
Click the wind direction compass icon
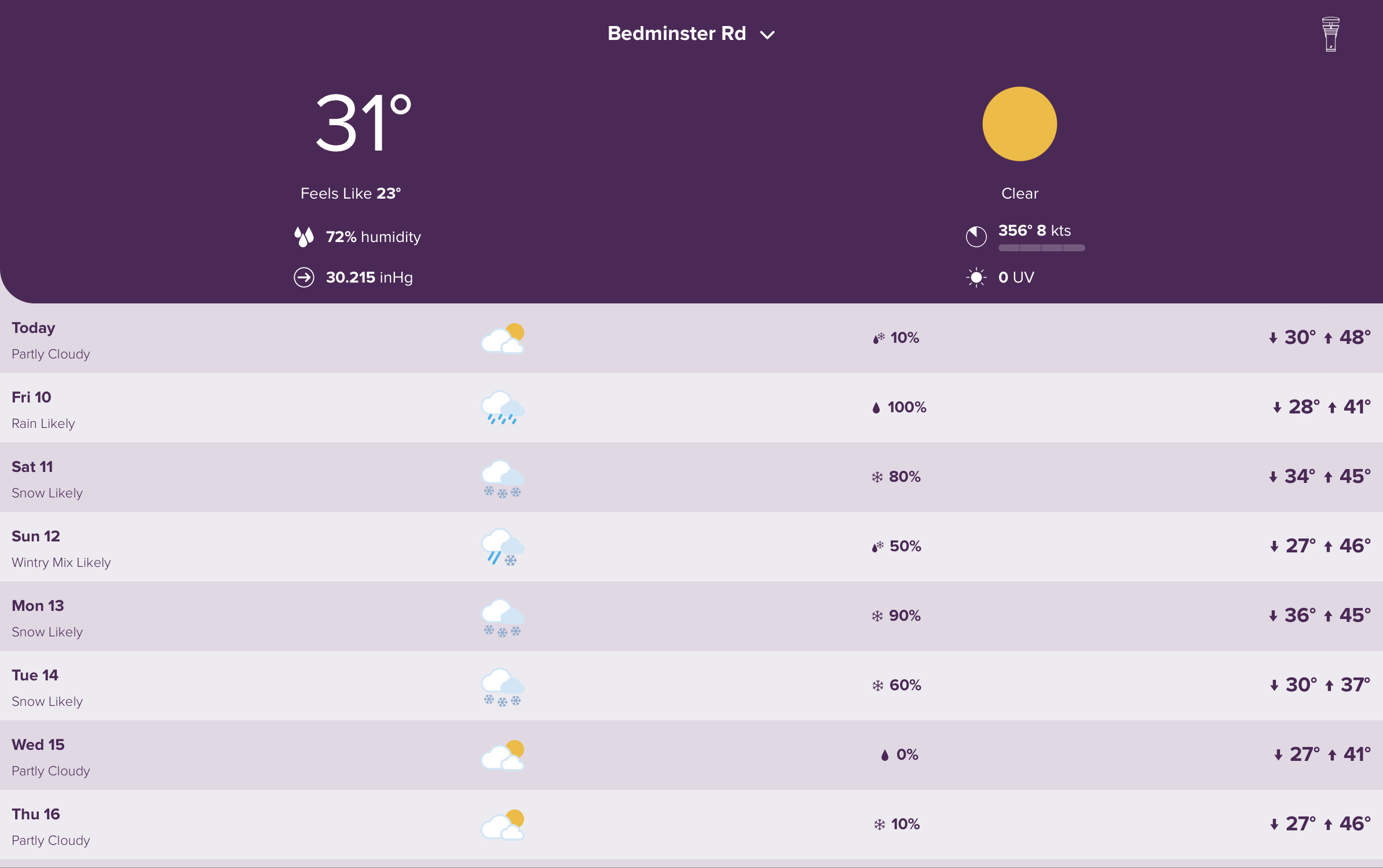[x=976, y=236]
